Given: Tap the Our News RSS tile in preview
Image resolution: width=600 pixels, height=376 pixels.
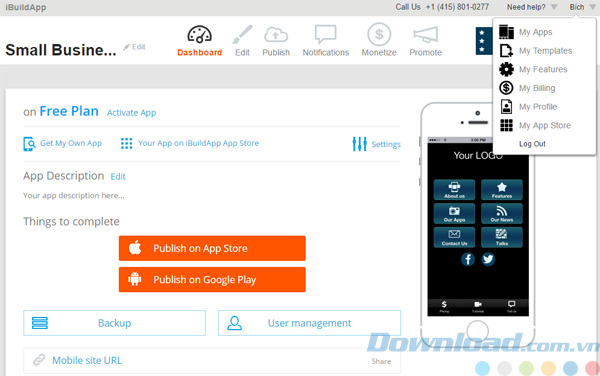Looking at the screenshot, I should (x=502, y=213).
